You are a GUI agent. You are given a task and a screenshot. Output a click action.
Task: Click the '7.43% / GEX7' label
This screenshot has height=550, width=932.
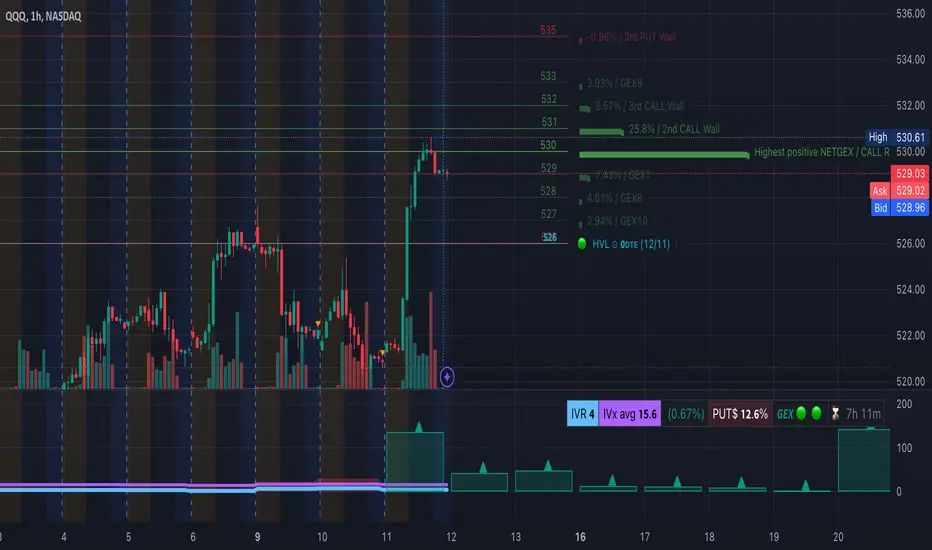tap(622, 175)
